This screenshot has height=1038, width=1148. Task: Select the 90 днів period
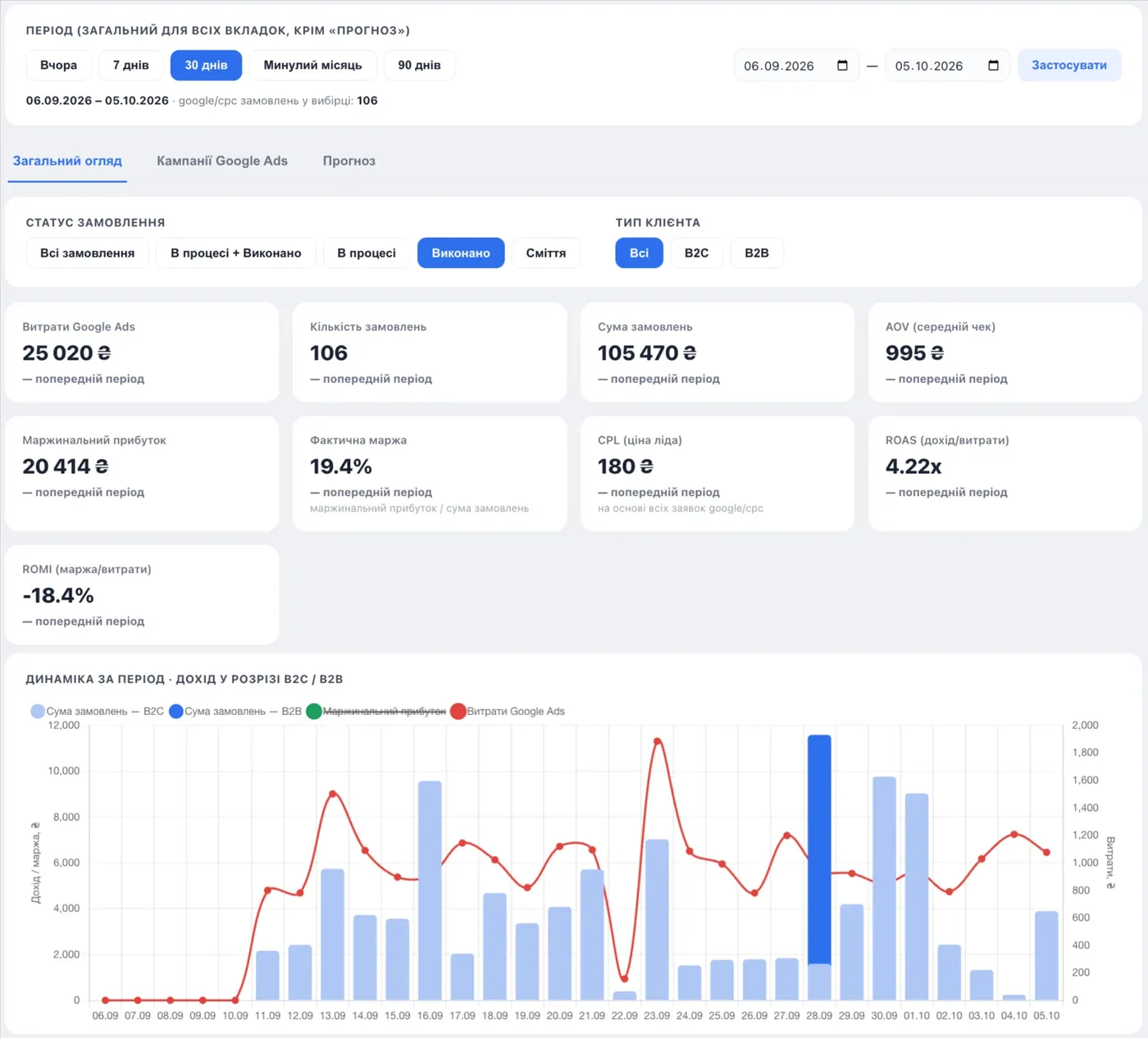[x=419, y=66]
